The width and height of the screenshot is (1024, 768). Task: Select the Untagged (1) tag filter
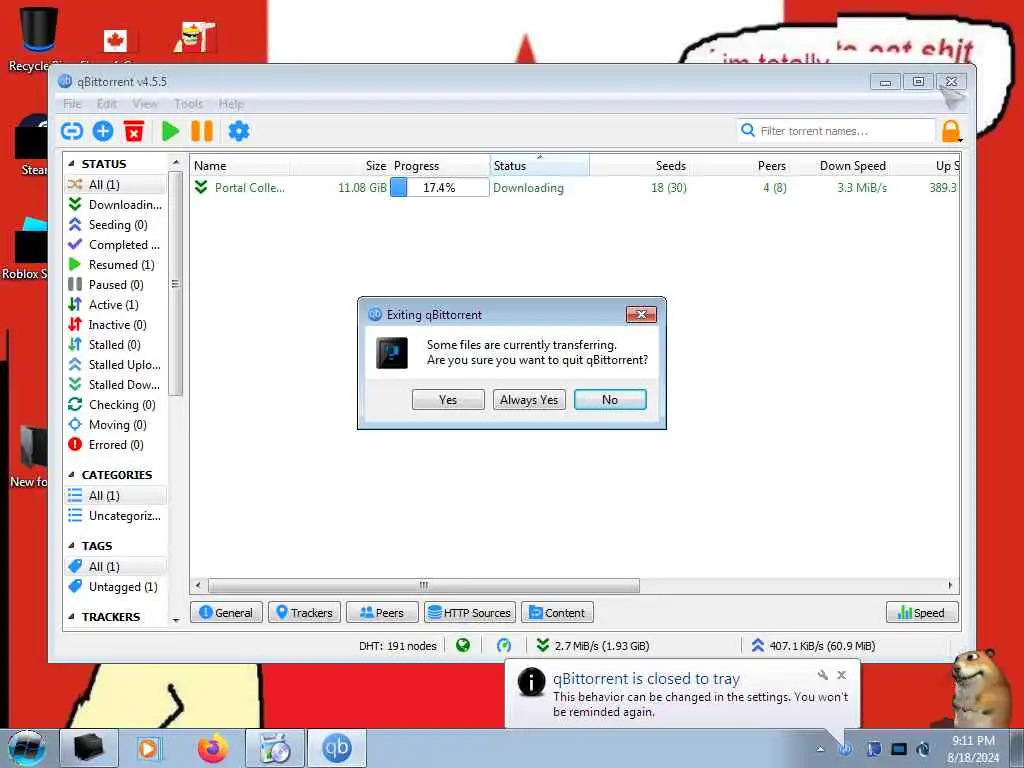116,587
